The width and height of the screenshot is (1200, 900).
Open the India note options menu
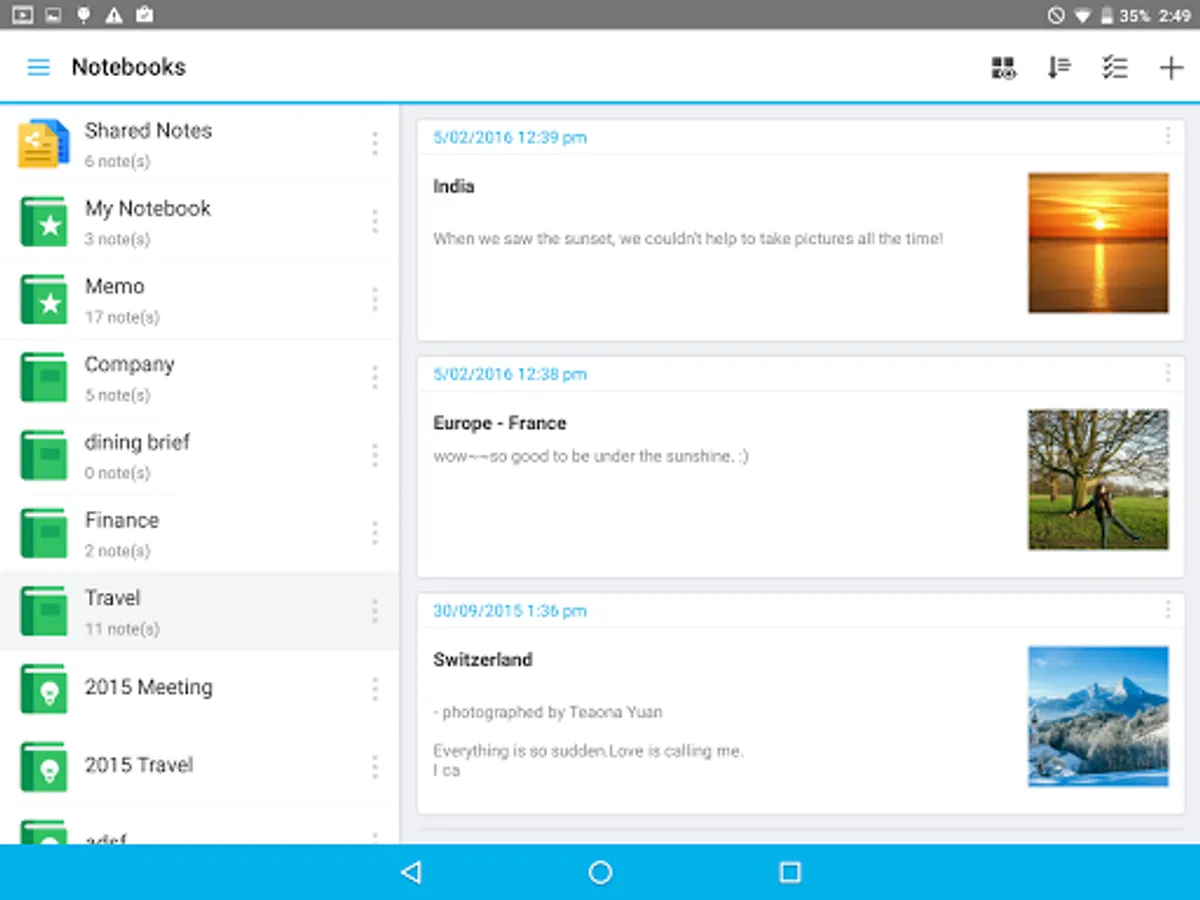[1167, 137]
